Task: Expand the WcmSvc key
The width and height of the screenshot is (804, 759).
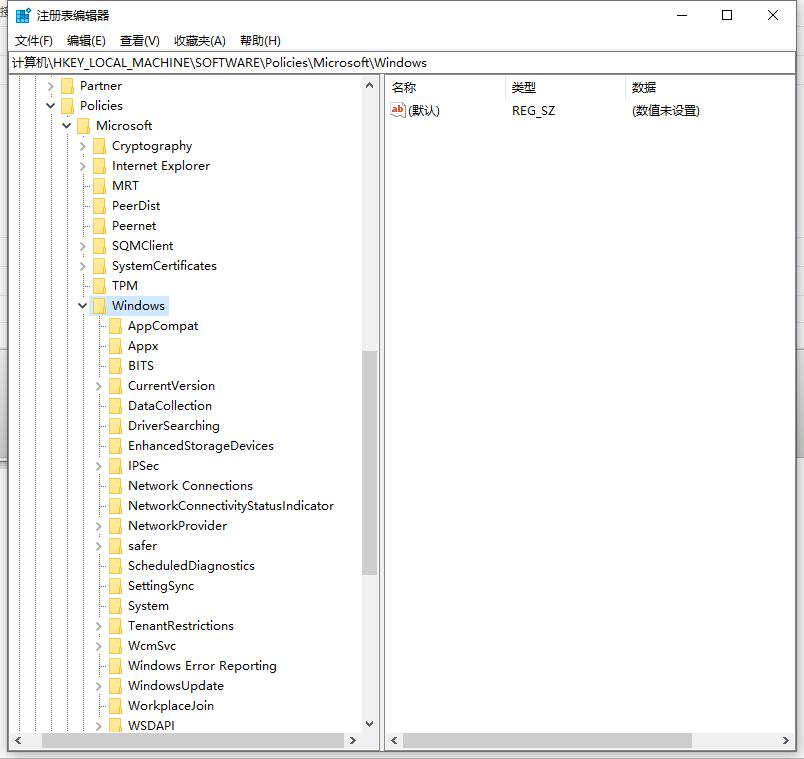Action: point(98,646)
